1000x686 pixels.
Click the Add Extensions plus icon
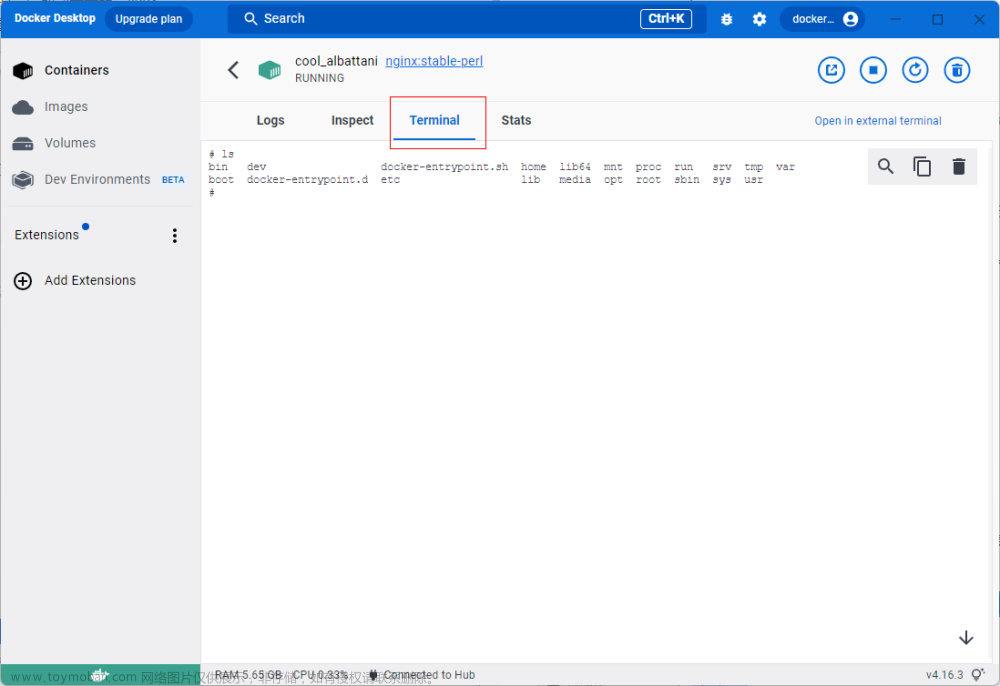[x=23, y=281]
